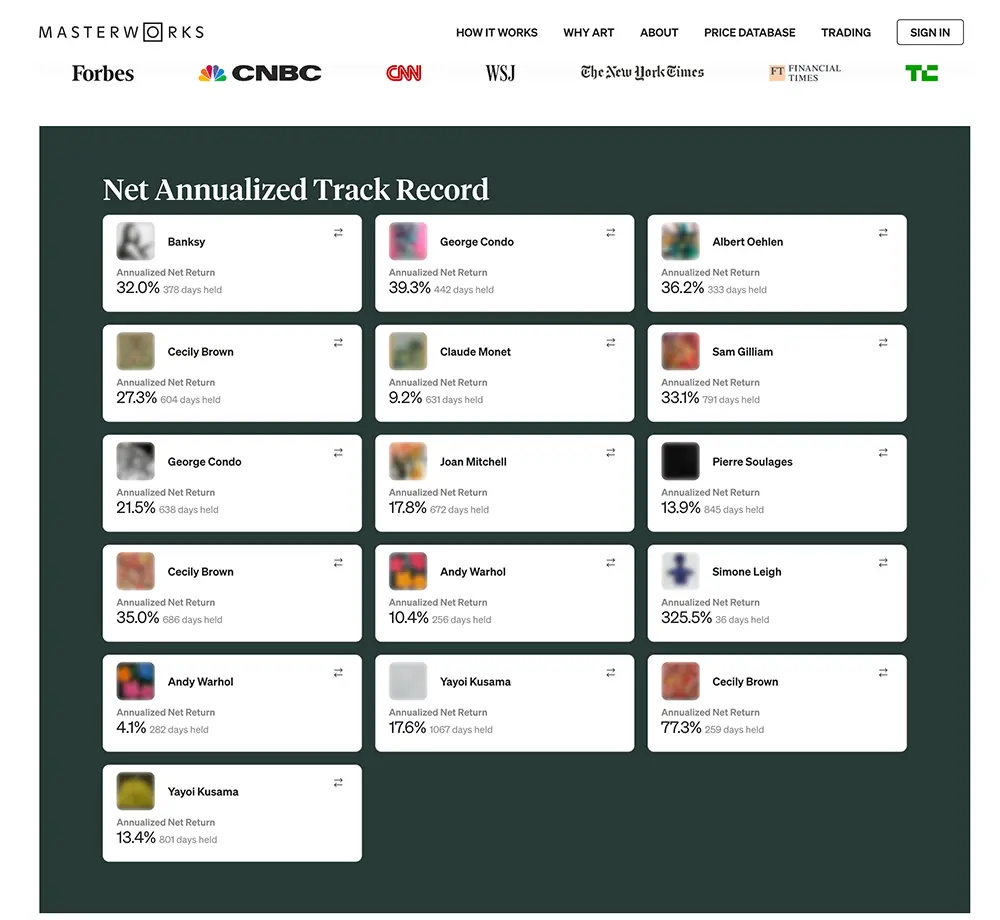
Task: Open the Claude Monet artwork thumbnail
Action: click(x=408, y=351)
